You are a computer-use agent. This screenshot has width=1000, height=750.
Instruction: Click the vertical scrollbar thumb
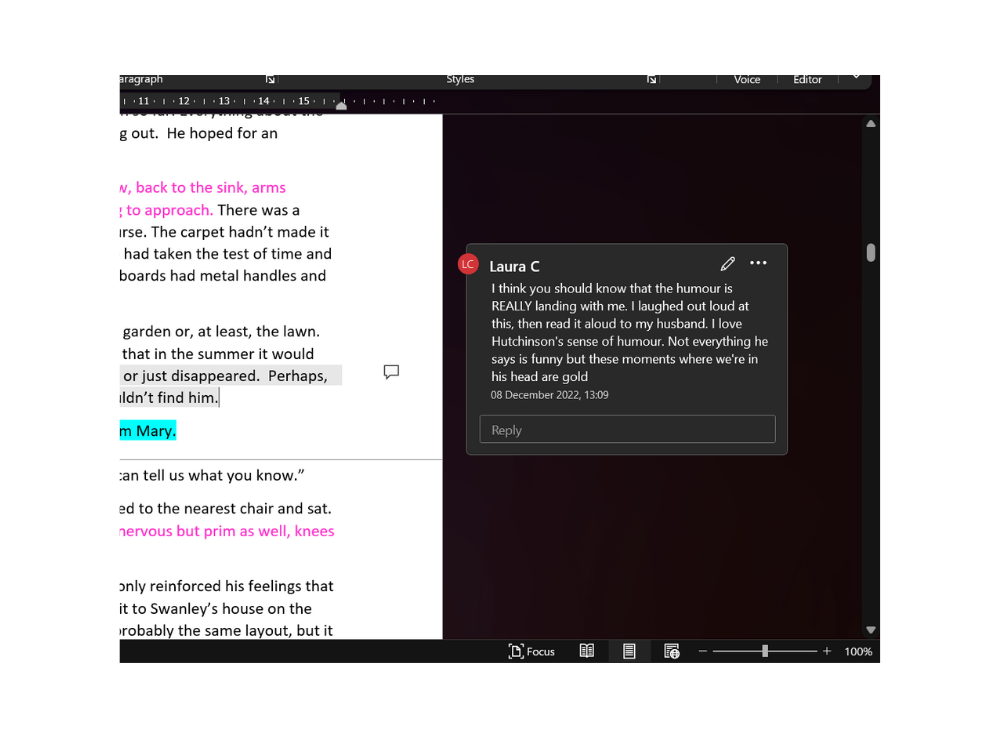coord(871,253)
